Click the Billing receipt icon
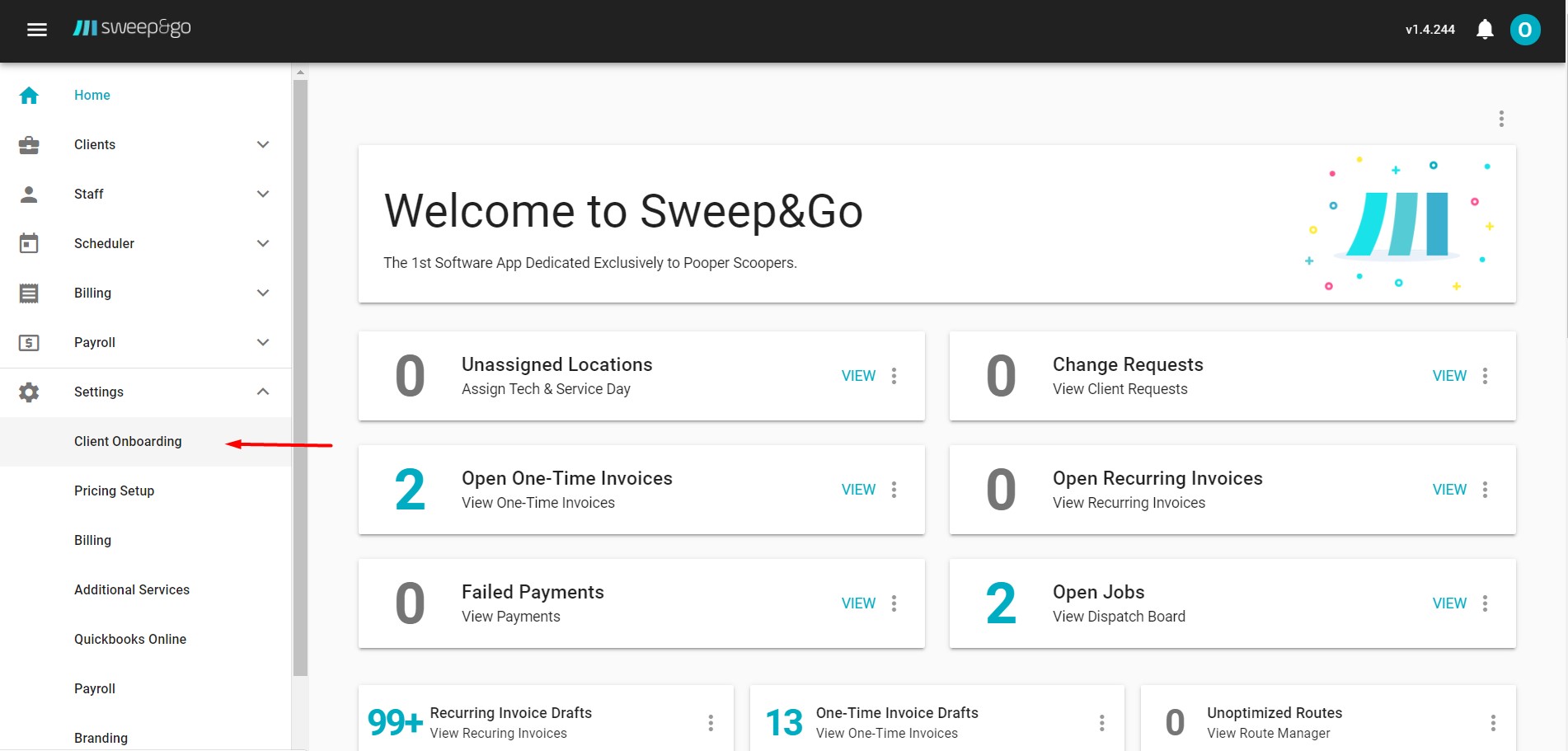The width and height of the screenshot is (1568, 751). [x=29, y=293]
